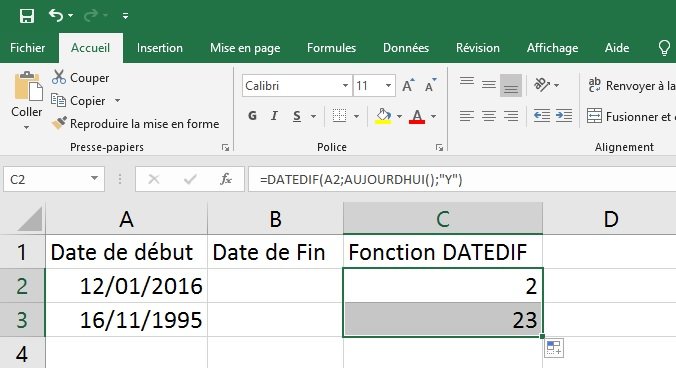Open underline style dropdown arrow

pyautogui.click(x=313, y=116)
